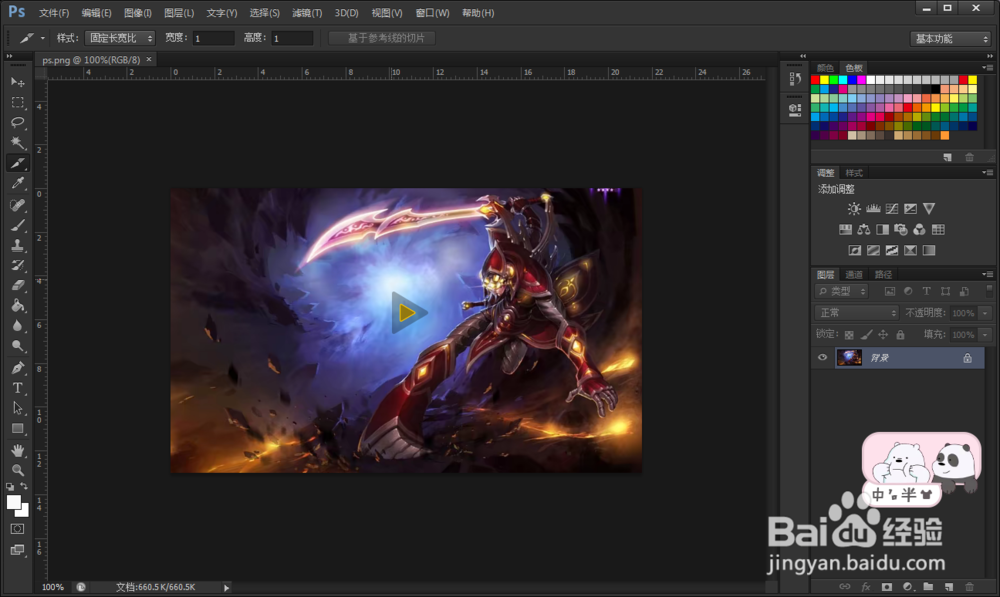
Task: Select the Path Selection tool
Action: pos(17,408)
